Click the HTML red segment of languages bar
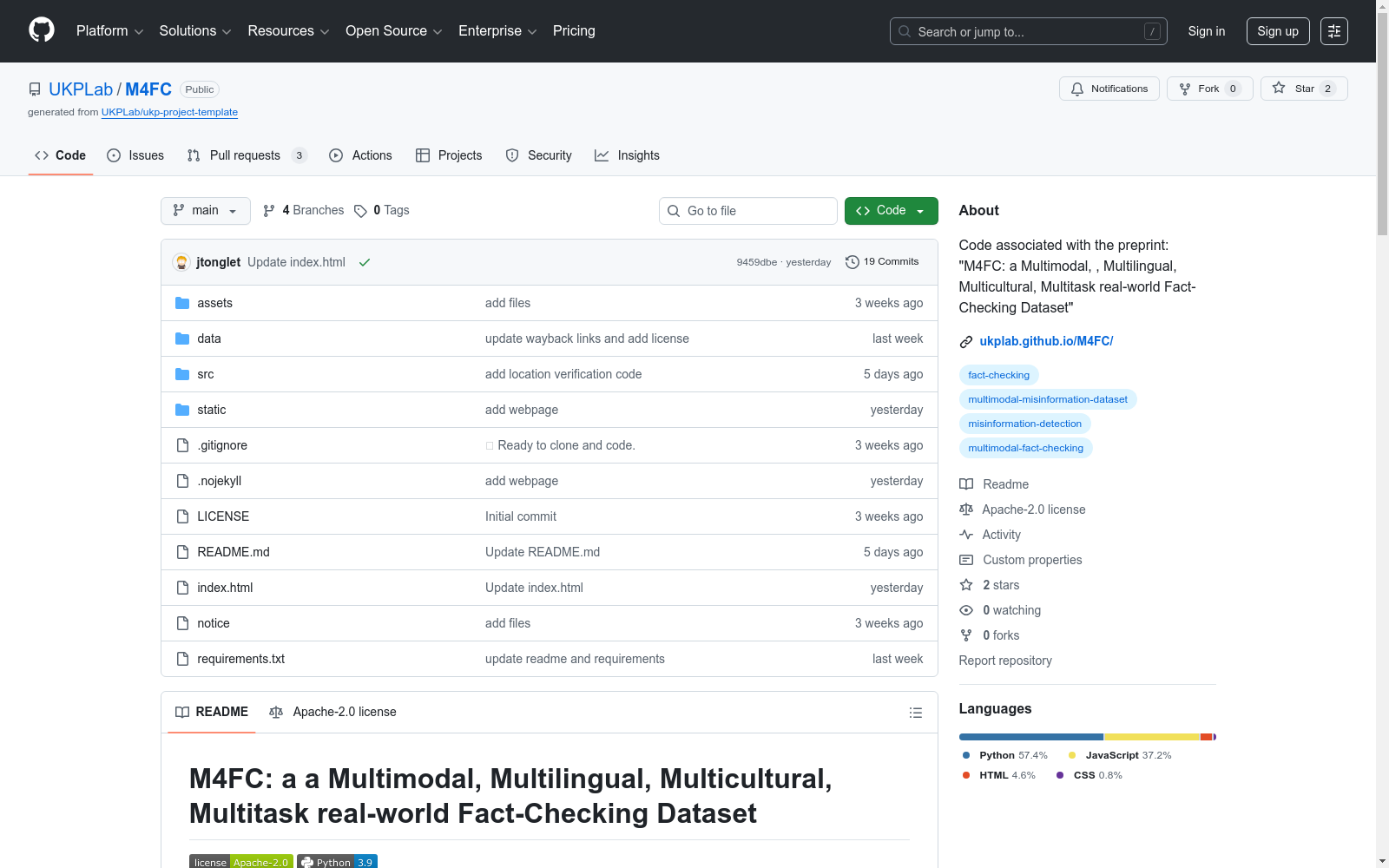This screenshot has height=868, width=1389. [1206, 737]
